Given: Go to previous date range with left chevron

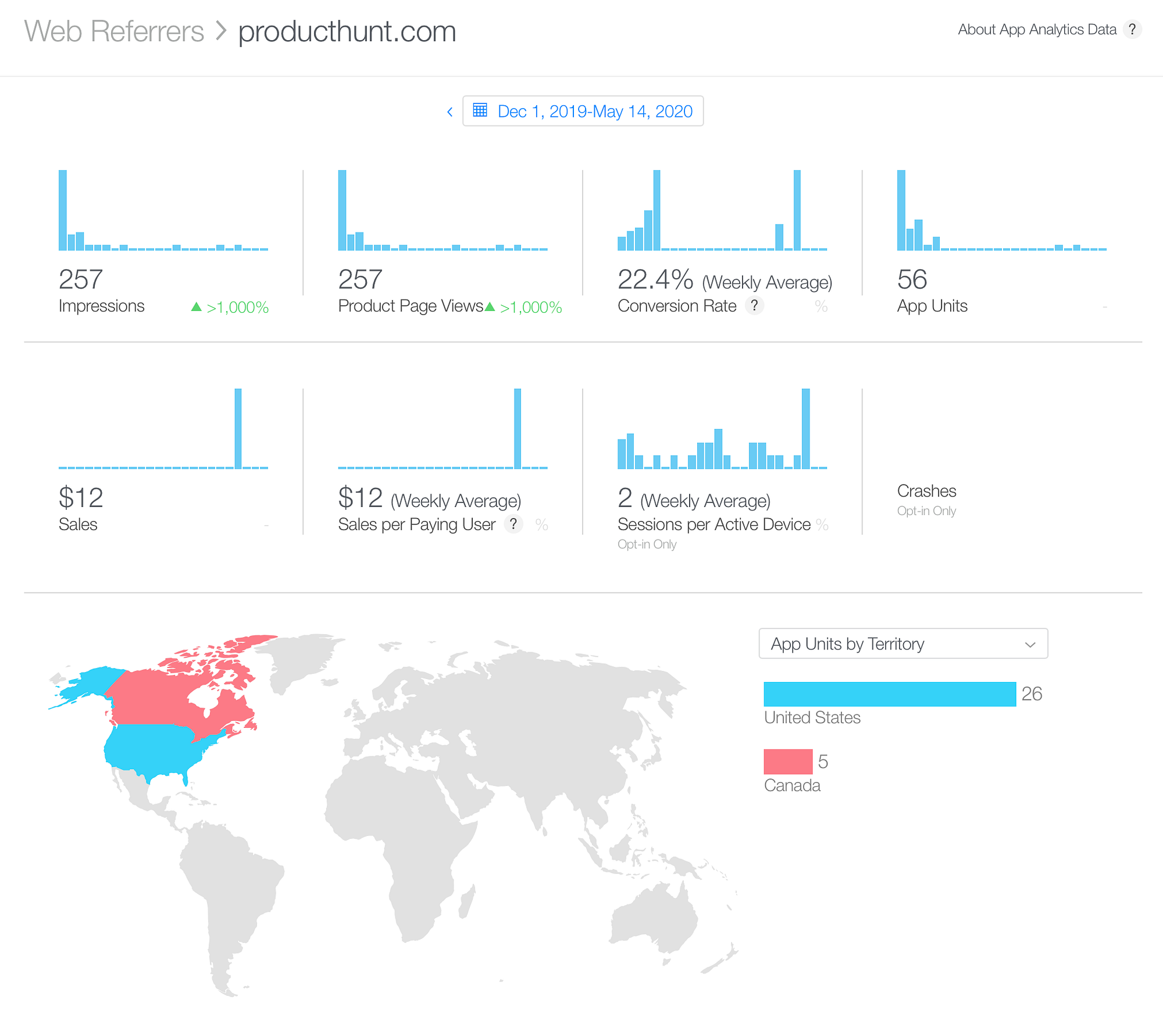Looking at the screenshot, I should pos(449,112).
